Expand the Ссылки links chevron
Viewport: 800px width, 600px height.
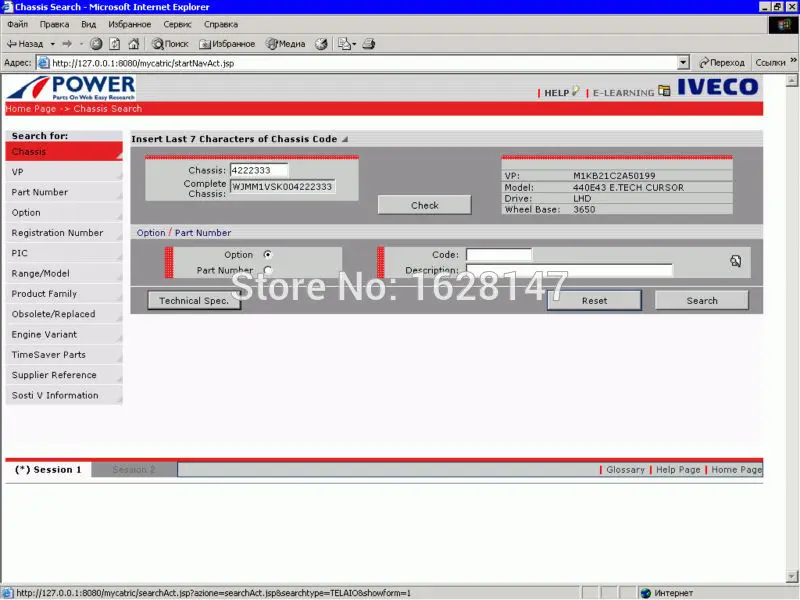[x=793, y=60]
